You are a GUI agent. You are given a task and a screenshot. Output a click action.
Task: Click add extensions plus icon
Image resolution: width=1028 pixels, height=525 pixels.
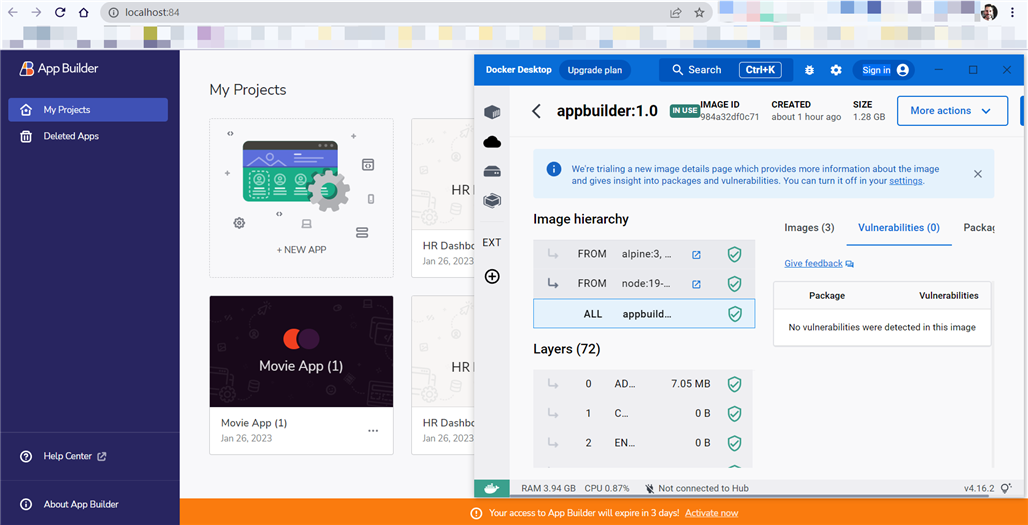click(x=491, y=276)
